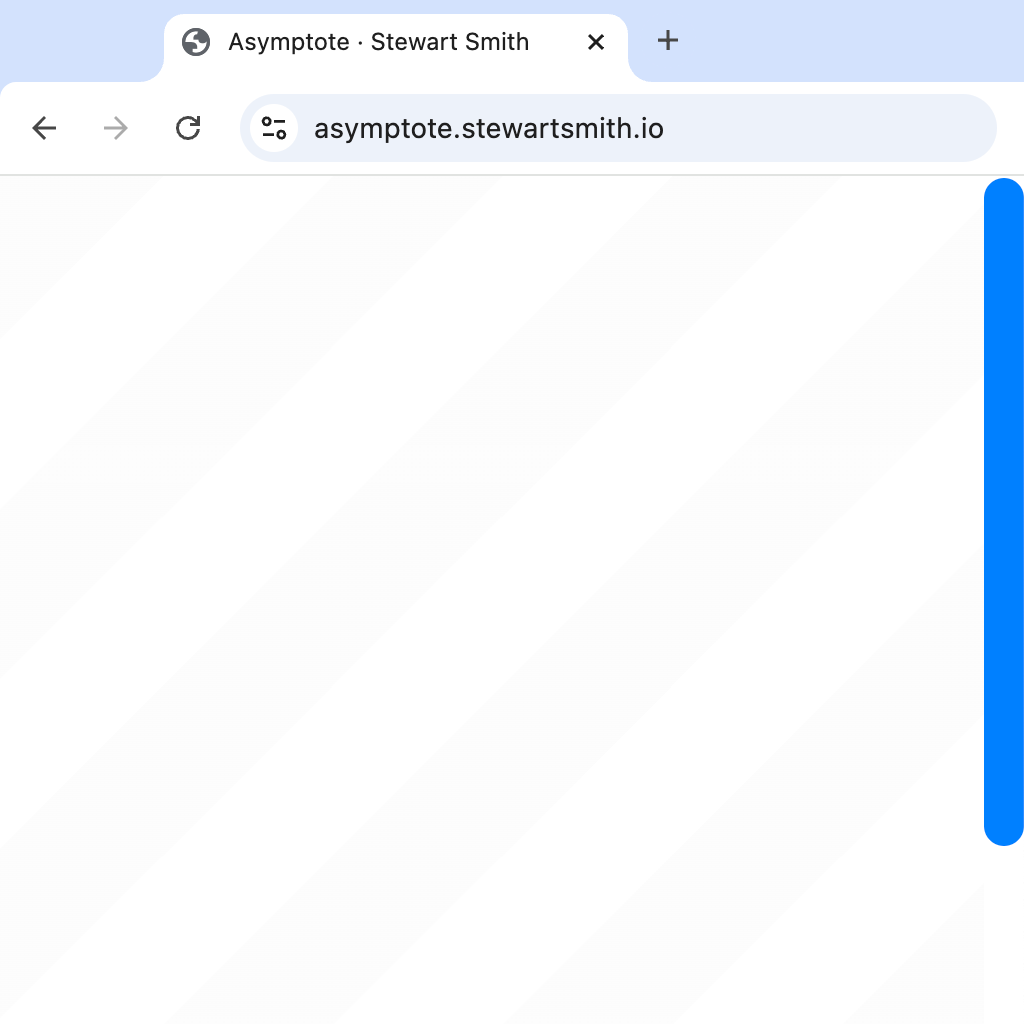Open the site information icon in address bar
This screenshot has height=1024, width=1024.
(274, 128)
